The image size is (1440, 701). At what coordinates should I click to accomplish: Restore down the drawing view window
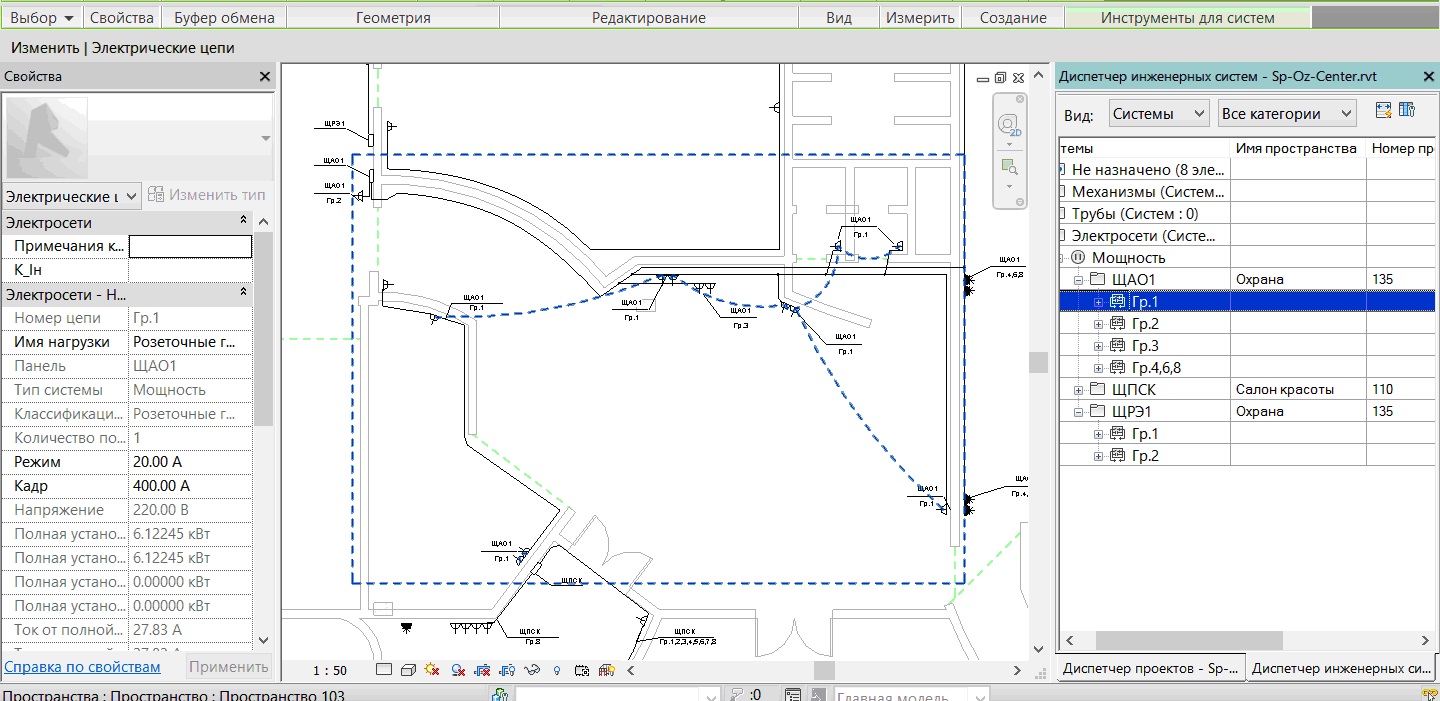pos(1001,77)
